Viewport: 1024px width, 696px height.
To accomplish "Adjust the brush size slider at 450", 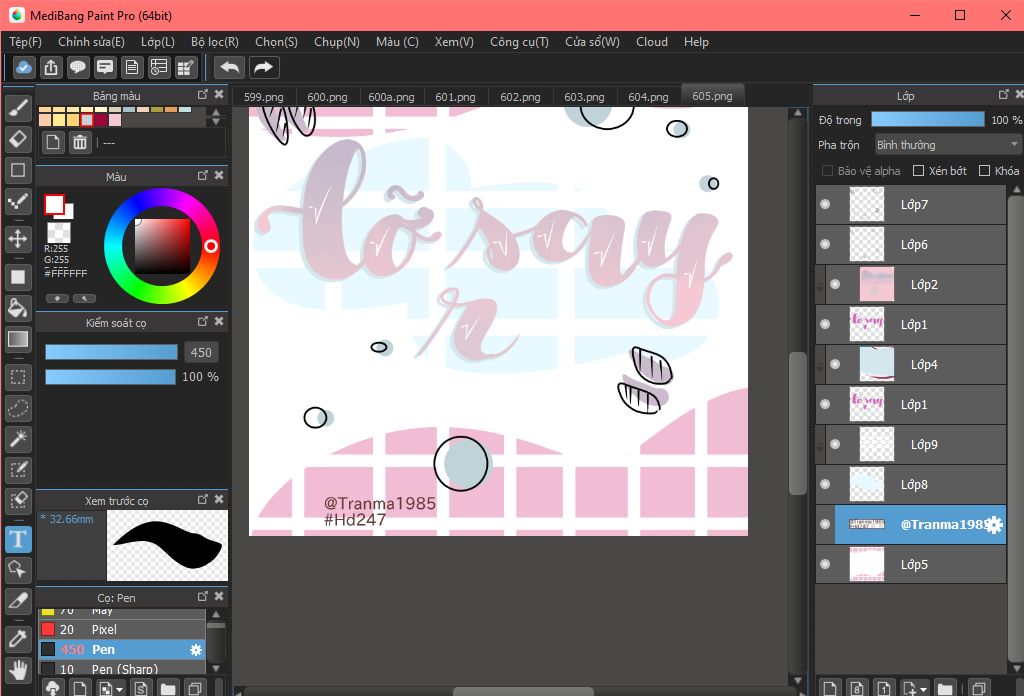I will click(111, 353).
